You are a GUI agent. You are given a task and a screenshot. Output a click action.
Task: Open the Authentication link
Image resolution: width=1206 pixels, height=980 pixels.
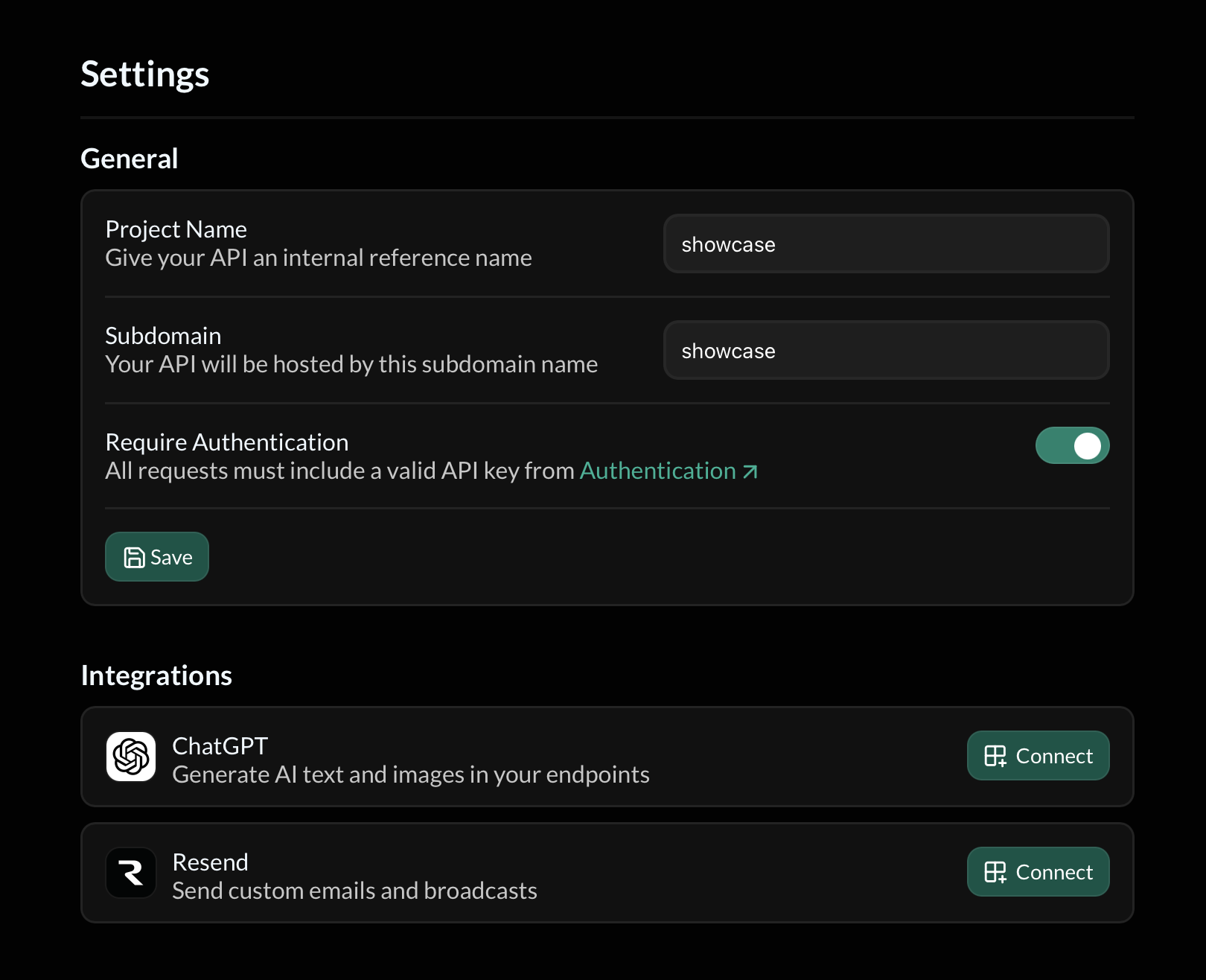click(669, 471)
